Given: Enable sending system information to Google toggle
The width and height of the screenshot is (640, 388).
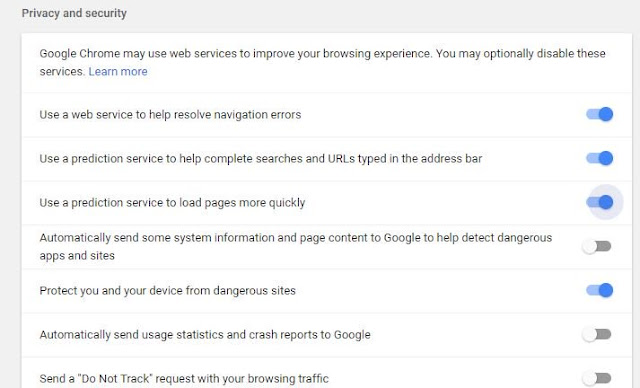Looking at the screenshot, I should click(x=597, y=246).
